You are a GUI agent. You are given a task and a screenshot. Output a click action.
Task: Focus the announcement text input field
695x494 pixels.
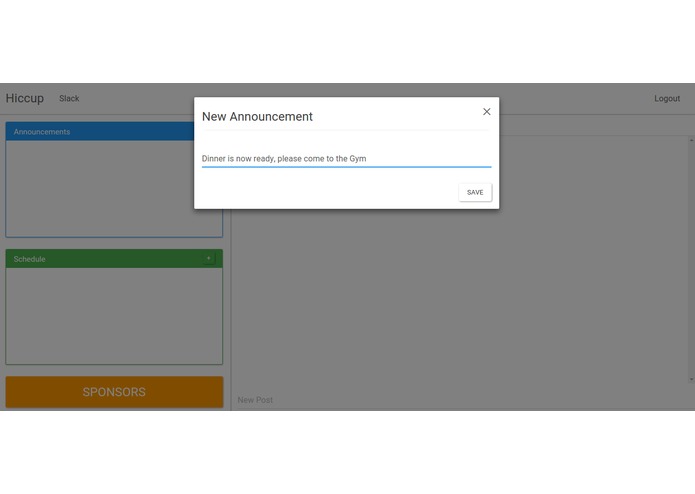pos(346,159)
